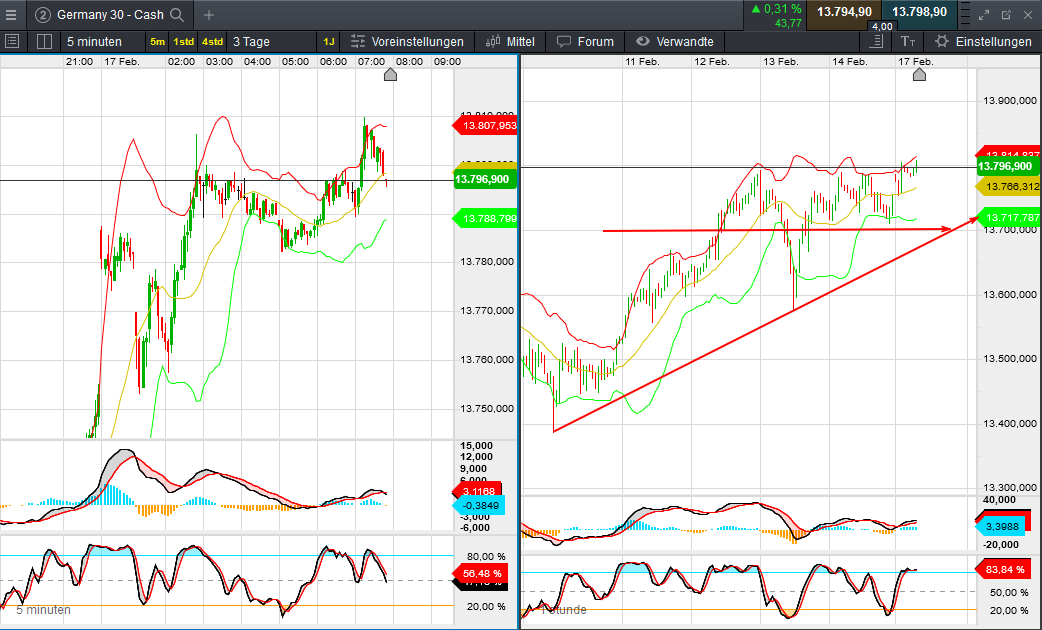Screen dimensions: 1042x630
Task: Click the 11 Feb. label on right time axis
Action: tap(642, 61)
